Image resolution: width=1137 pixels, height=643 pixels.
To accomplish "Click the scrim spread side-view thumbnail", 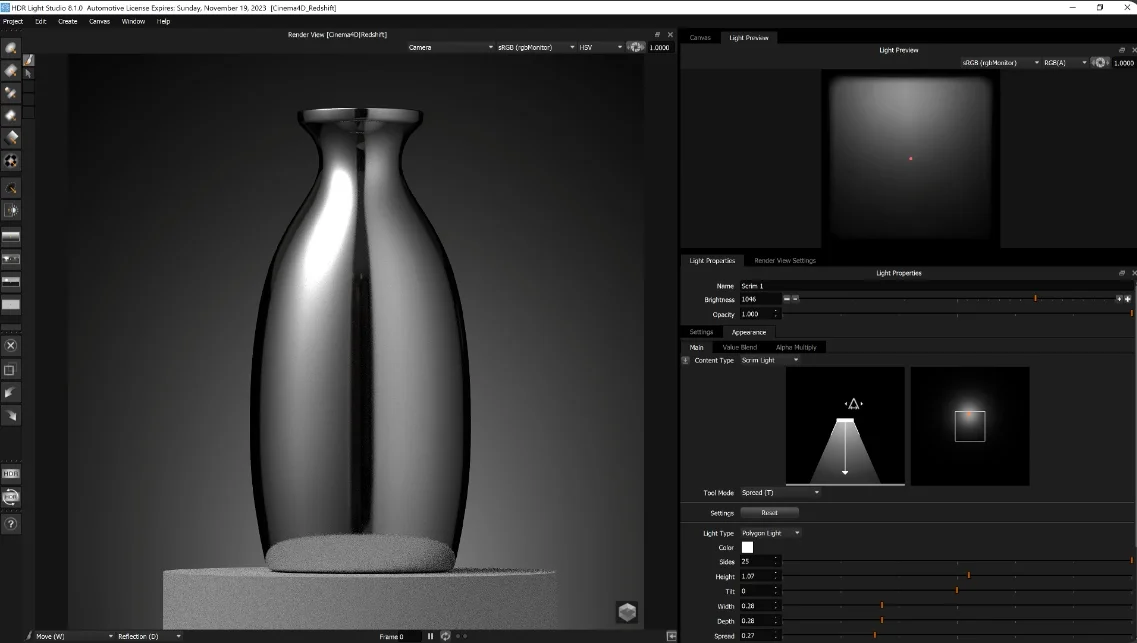I will 845,426.
